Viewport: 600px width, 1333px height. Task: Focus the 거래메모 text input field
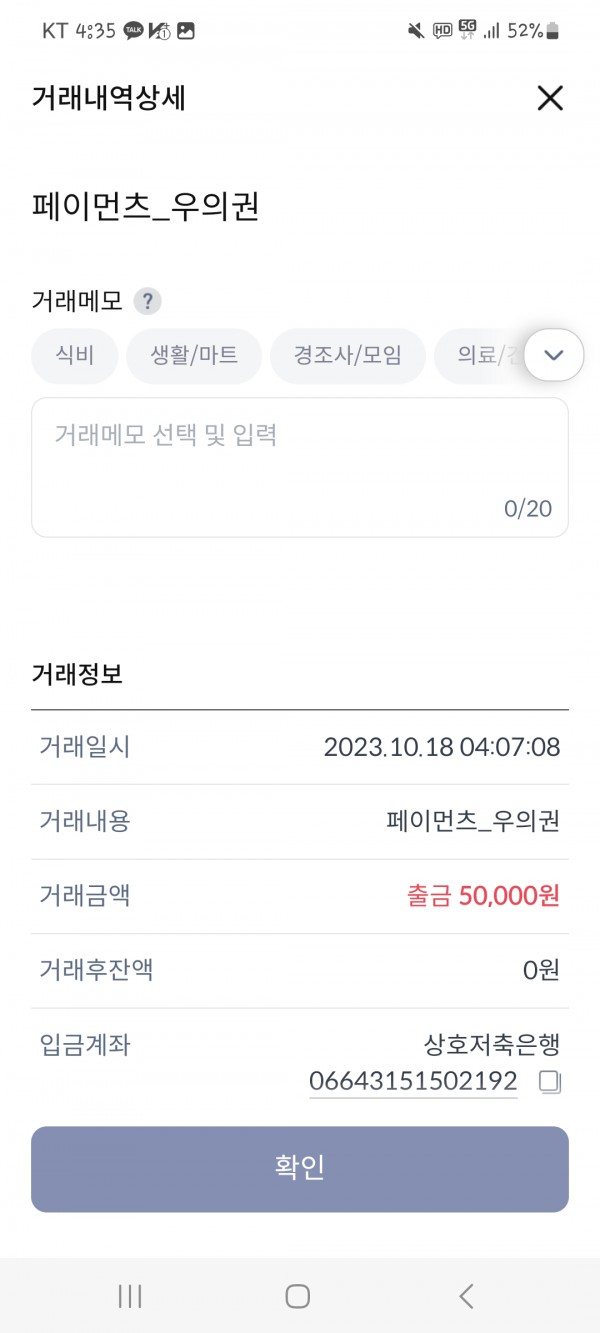point(299,467)
